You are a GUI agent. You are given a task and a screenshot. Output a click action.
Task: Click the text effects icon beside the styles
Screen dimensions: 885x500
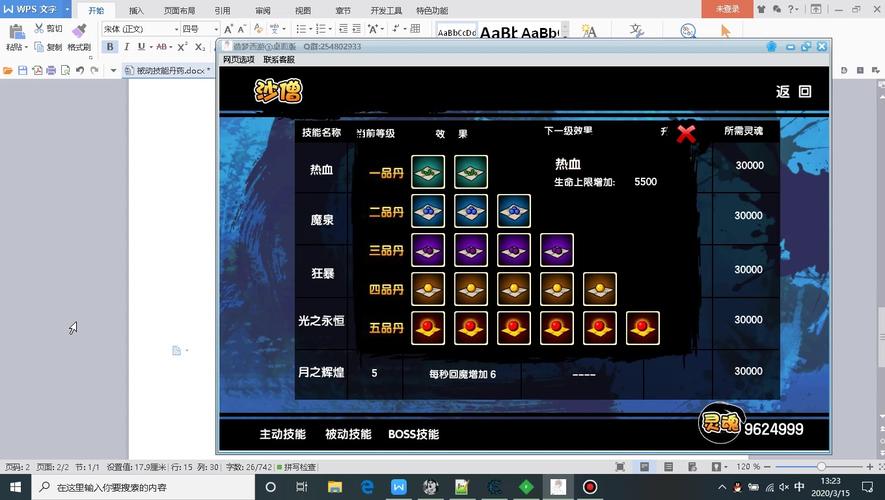(589, 31)
